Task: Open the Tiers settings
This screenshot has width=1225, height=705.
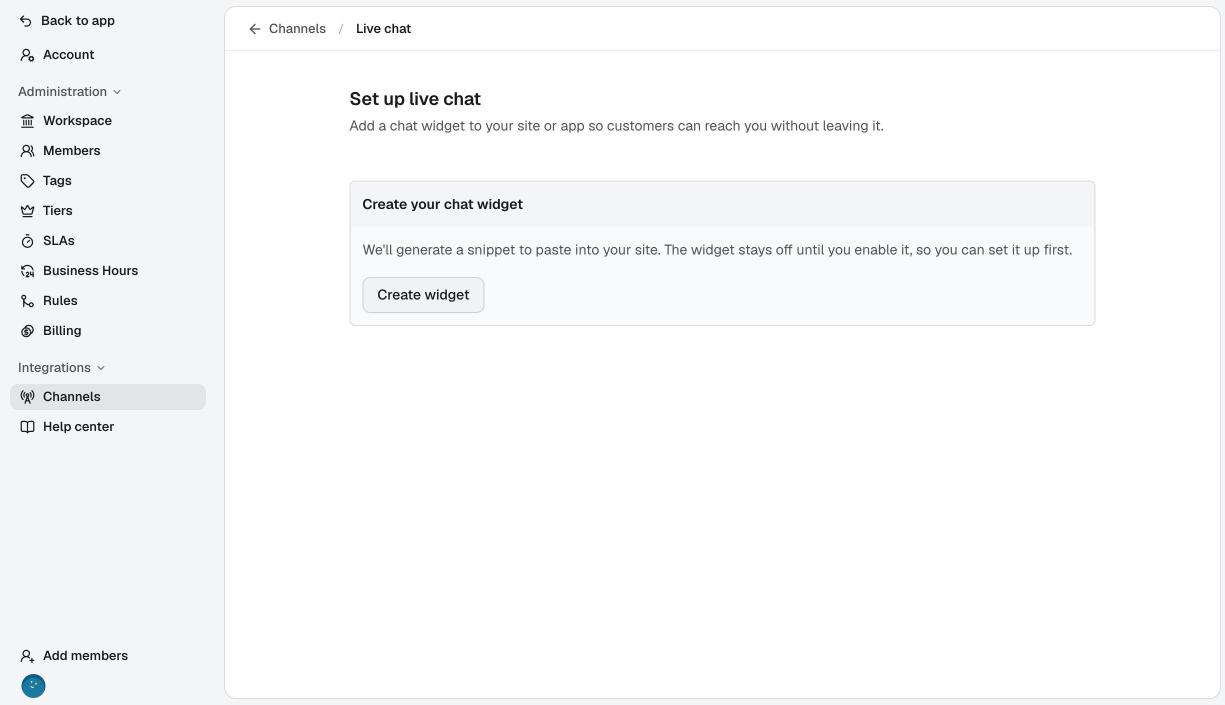Action: pyautogui.click(x=108, y=211)
